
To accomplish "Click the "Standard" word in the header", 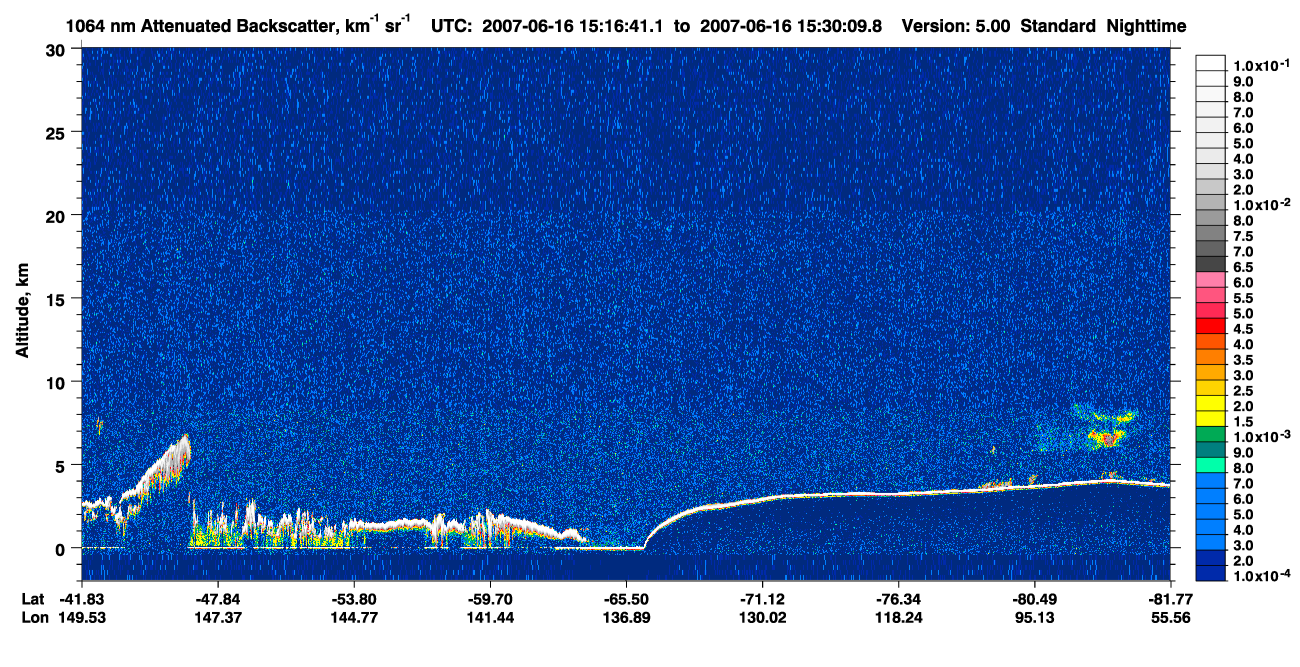I will coord(1060,26).
